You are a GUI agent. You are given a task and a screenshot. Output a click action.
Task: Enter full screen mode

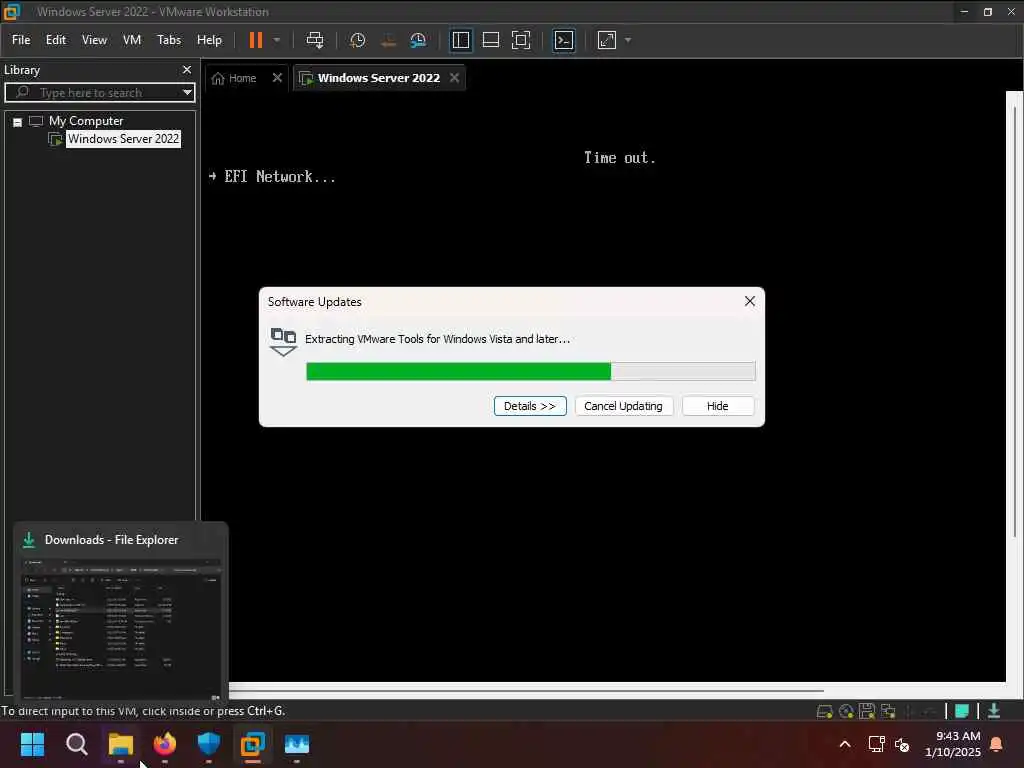tap(520, 40)
